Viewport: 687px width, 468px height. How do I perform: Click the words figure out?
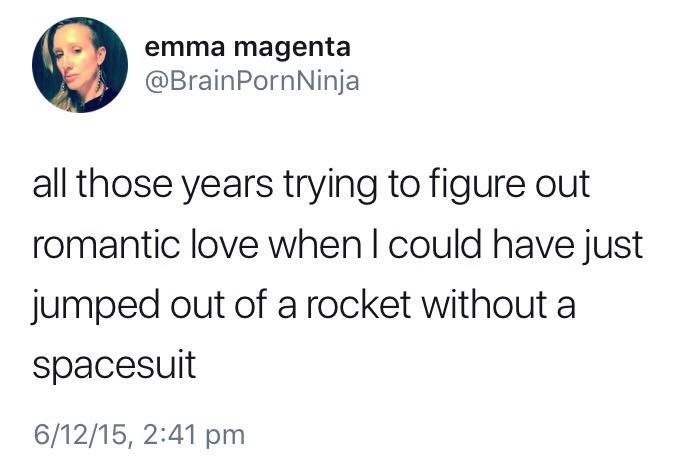pyautogui.click(x=509, y=185)
